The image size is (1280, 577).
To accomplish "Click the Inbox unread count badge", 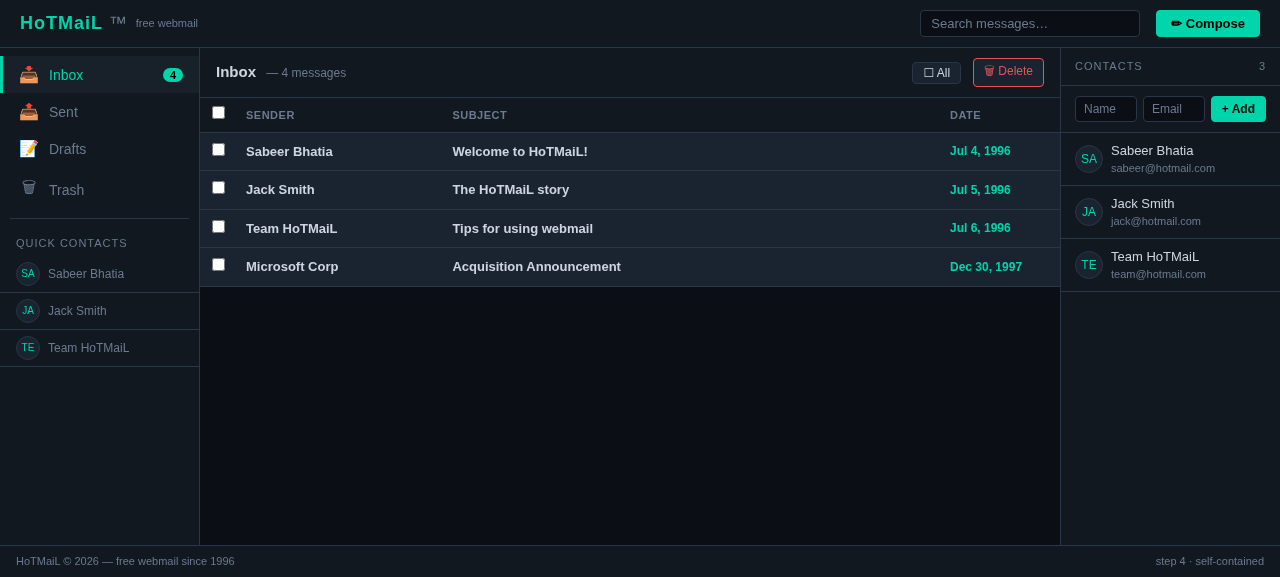I will [x=173, y=75].
